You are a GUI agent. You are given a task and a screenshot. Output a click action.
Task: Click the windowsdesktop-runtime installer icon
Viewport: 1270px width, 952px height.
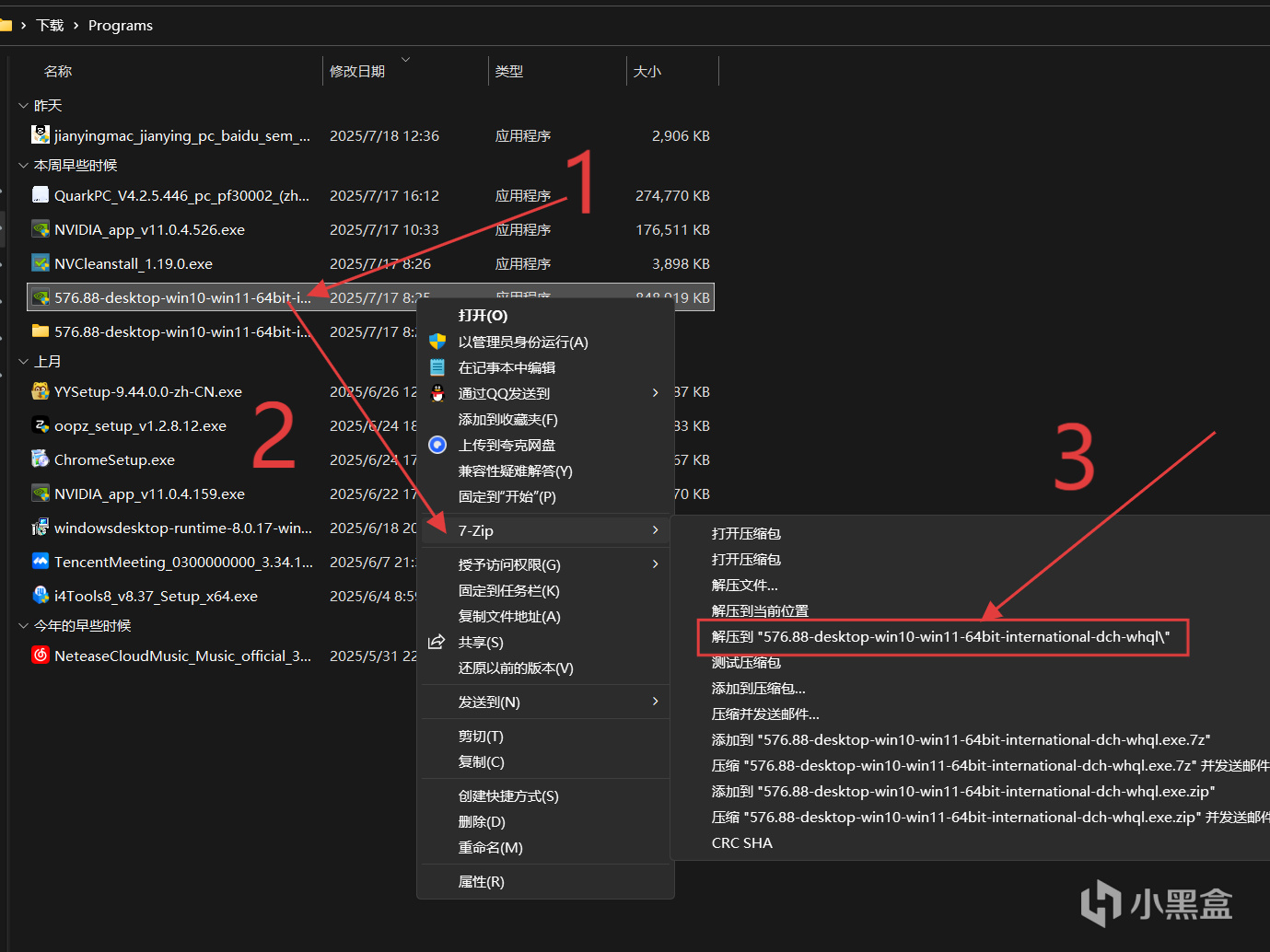click(x=41, y=528)
